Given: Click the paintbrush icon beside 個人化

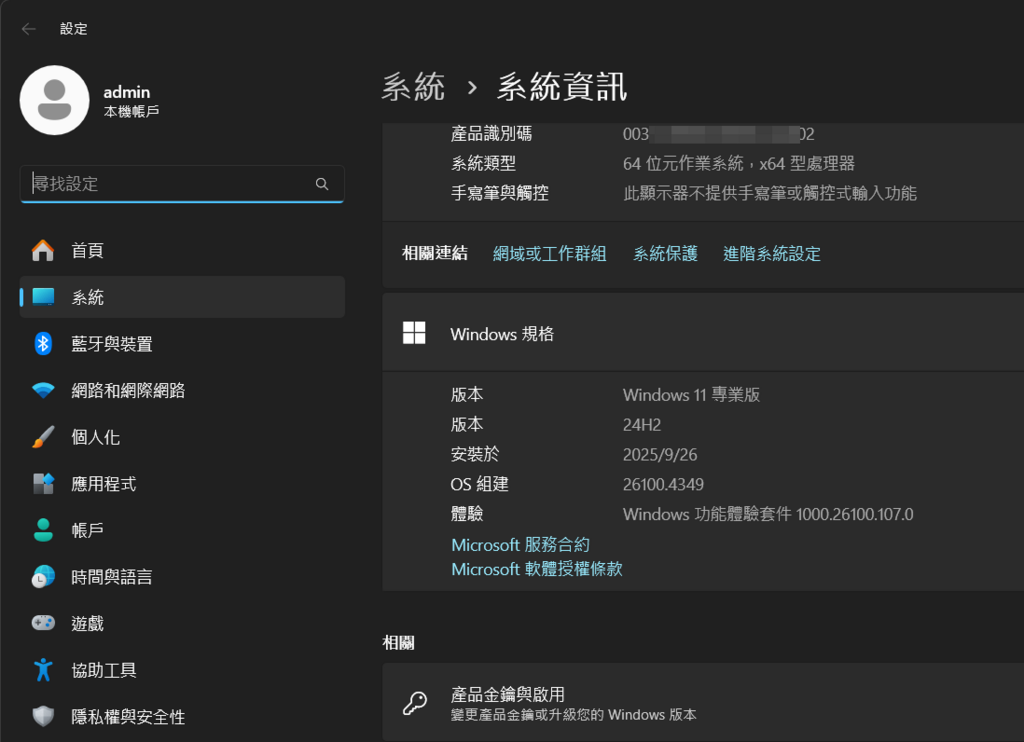Looking at the screenshot, I should pyautogui.click(x=43, y=437).
